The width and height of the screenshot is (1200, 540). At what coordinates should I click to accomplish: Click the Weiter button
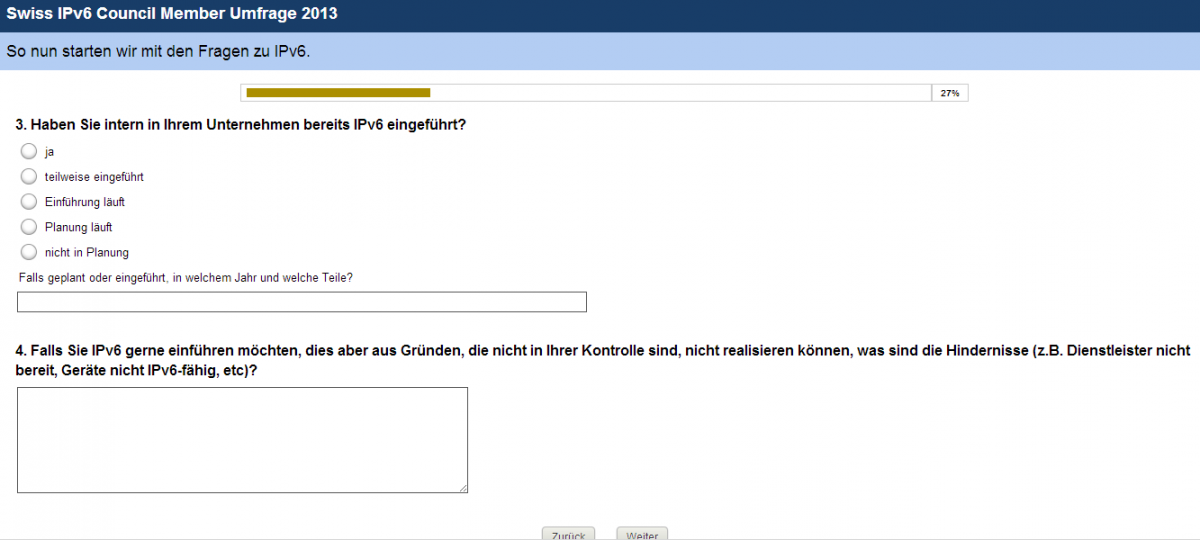click(x=642, y=534)
